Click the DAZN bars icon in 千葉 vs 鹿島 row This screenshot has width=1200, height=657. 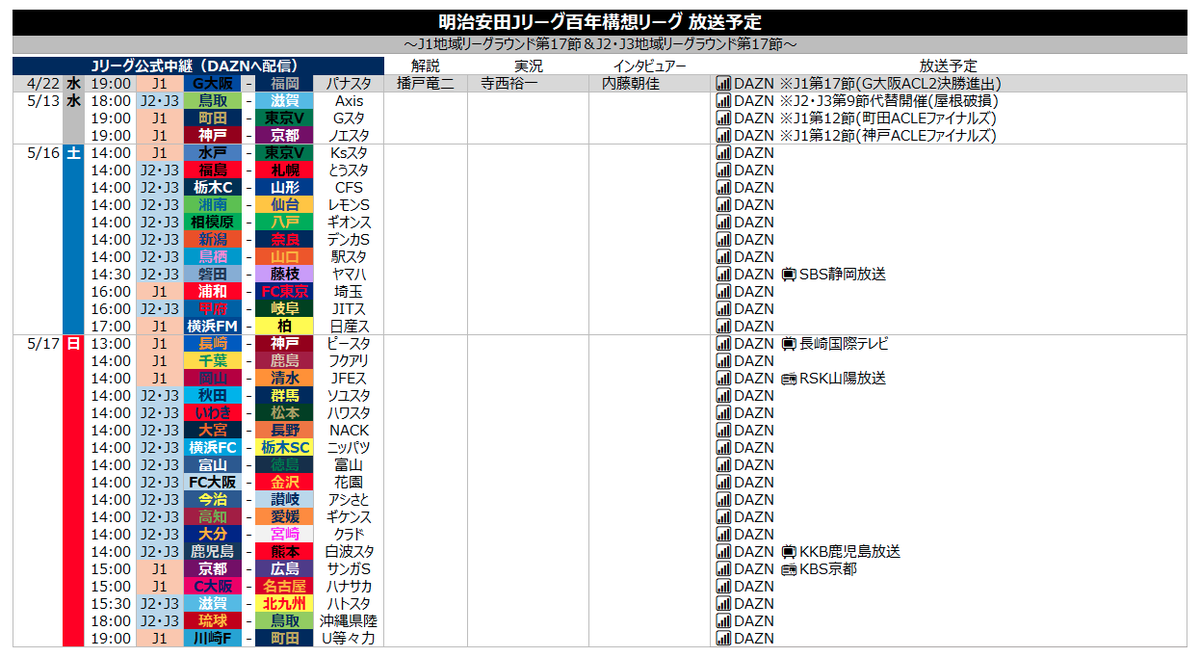(724, 361)
